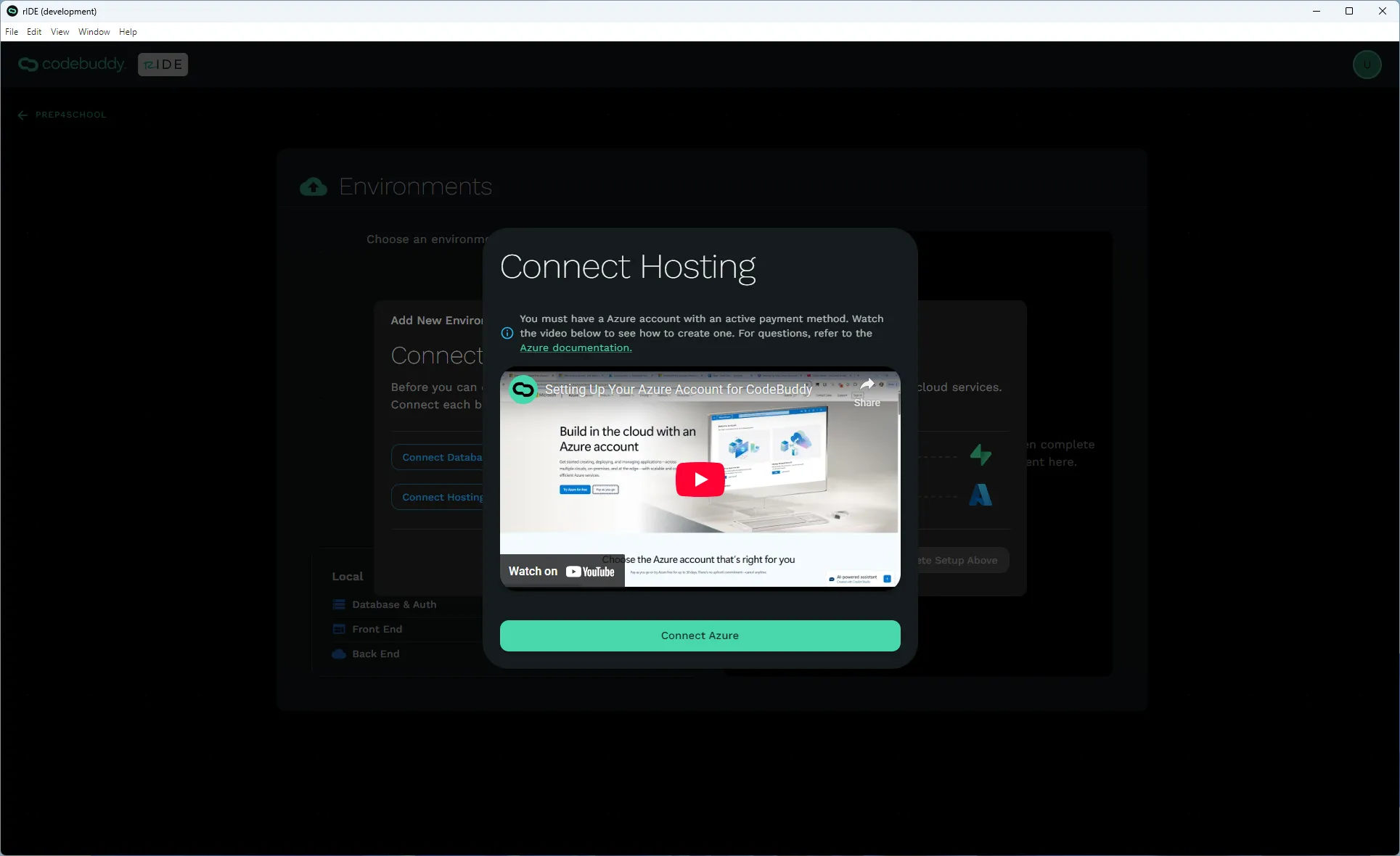The width and height of the screenshot is (1400, 856).
Task: Click the Environments cloud upload icon
Action: tap(314, 187)
